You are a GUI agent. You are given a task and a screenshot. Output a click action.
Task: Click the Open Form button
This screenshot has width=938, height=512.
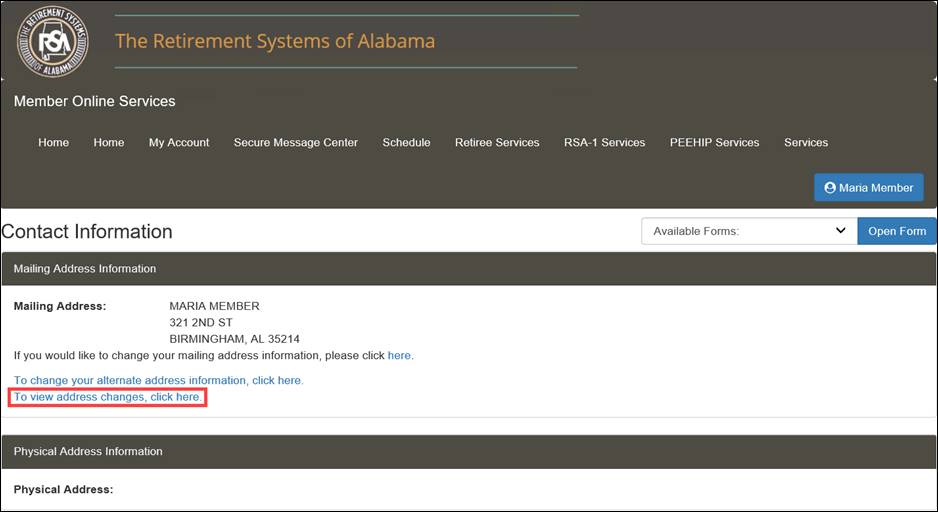point(896,231)
